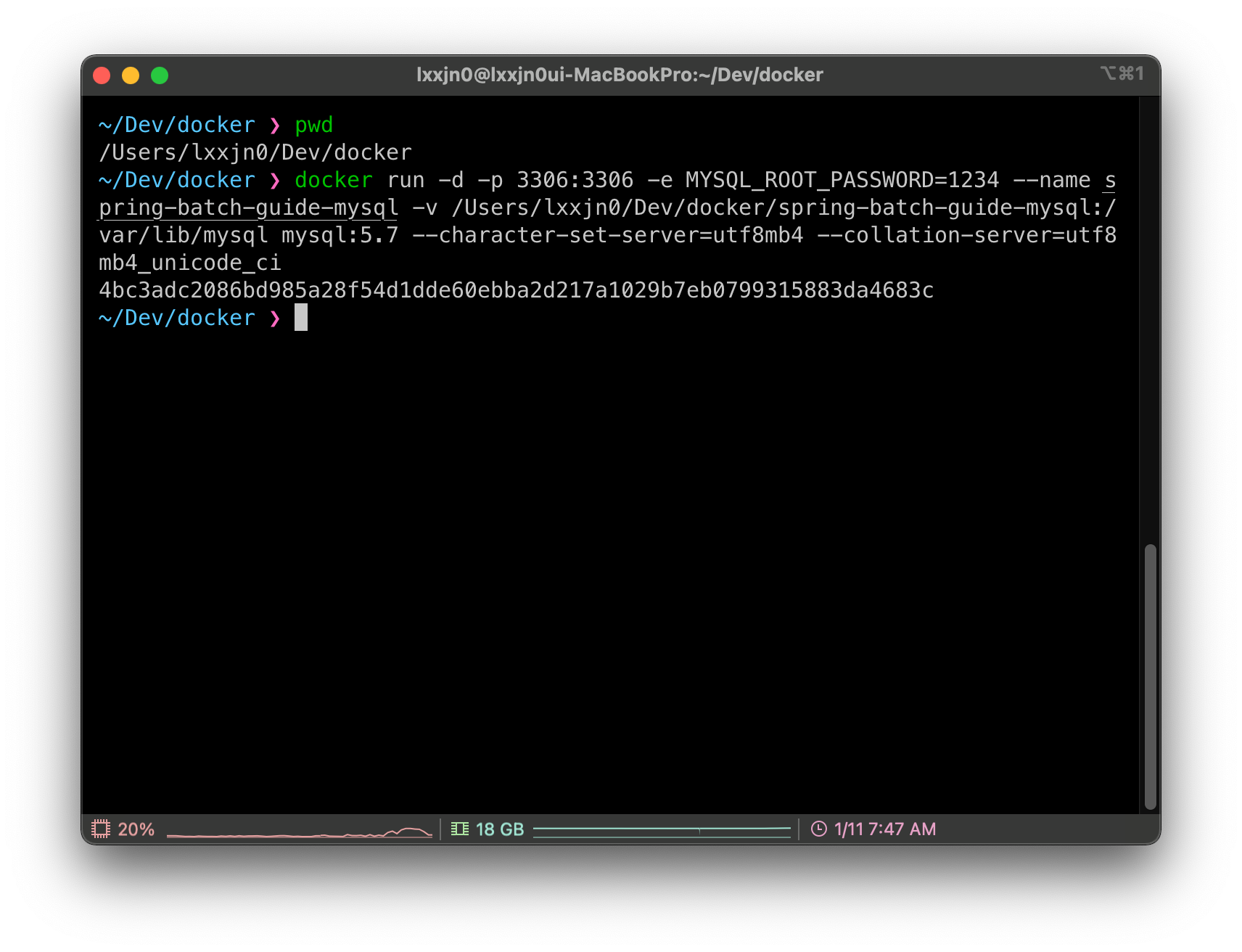1242x952 pixels.
Task: Click the MYSQL_ROOT_PASSWORD=1234 argument
Action: click(x=842, y=180)
